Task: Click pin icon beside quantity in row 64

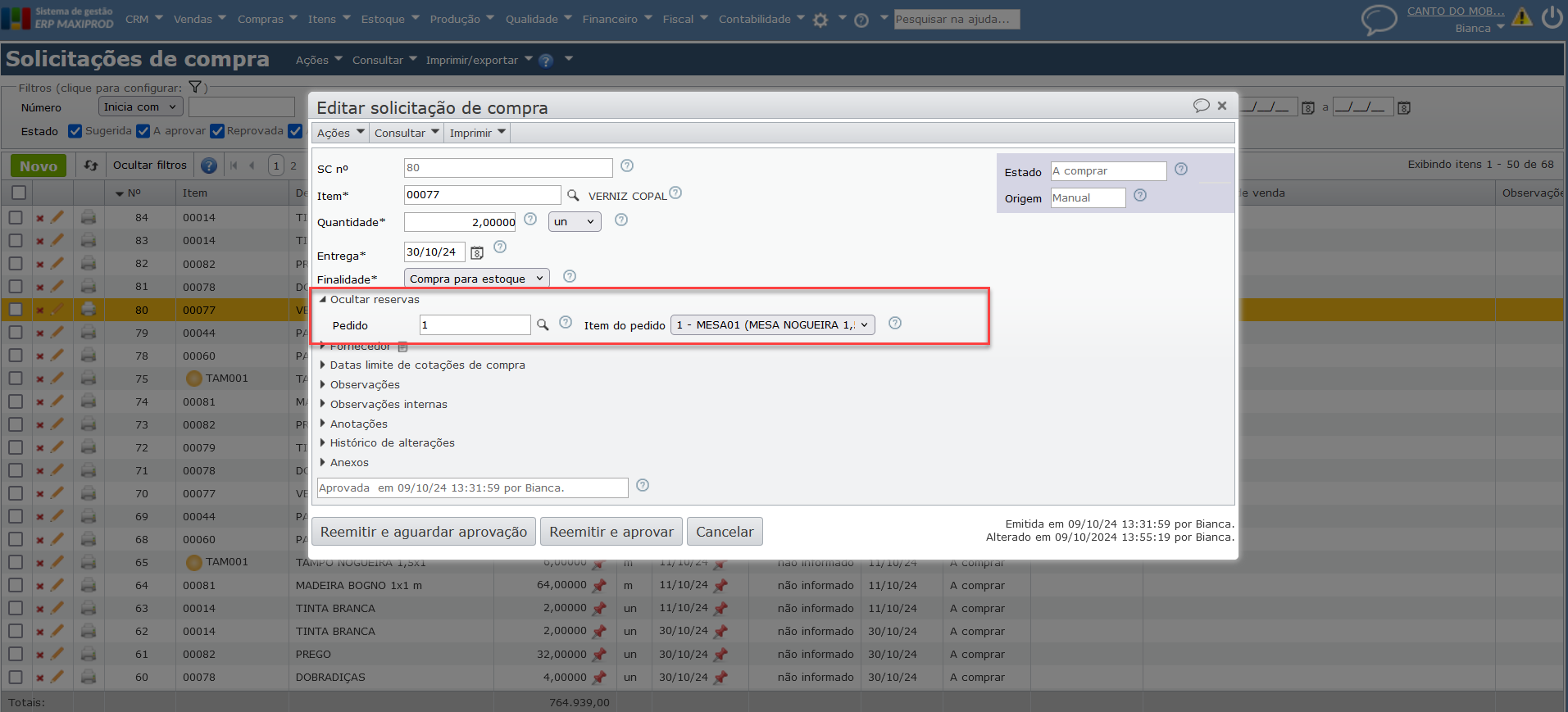Action: (x=599, y=585)
